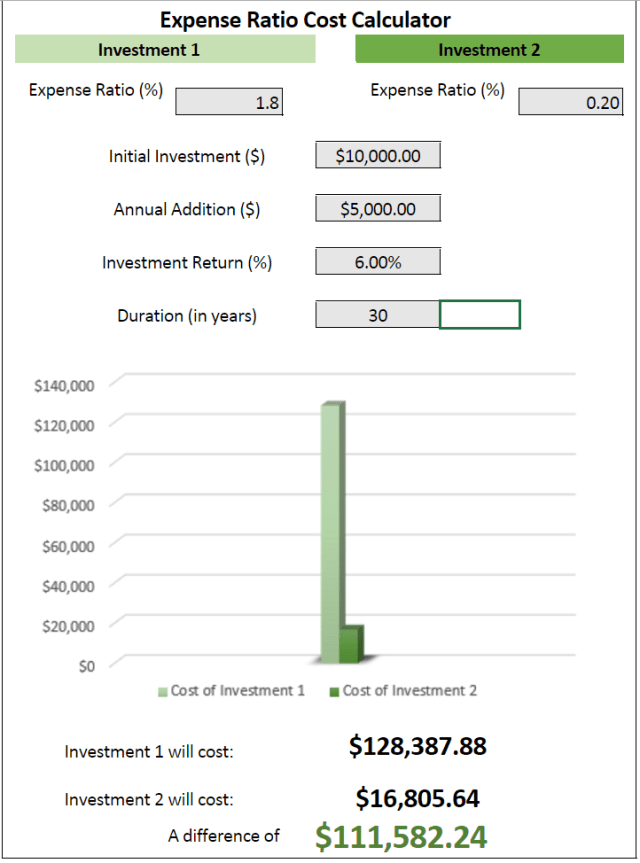Viewport: 640px width, 863px height.
Task: Select the Annual Addition amount cell
Action: pos(377,208)
